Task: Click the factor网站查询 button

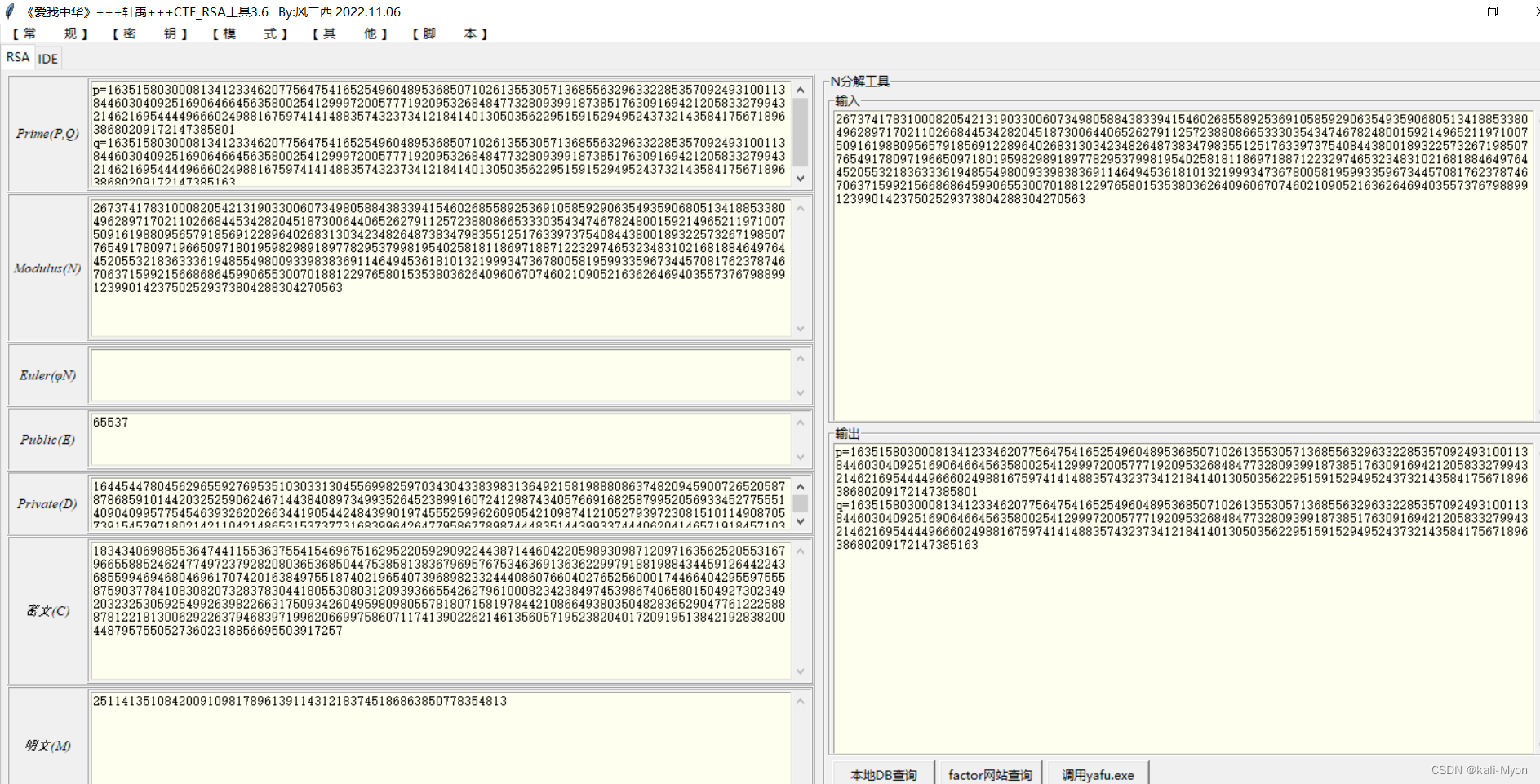Action: point(990,775)
